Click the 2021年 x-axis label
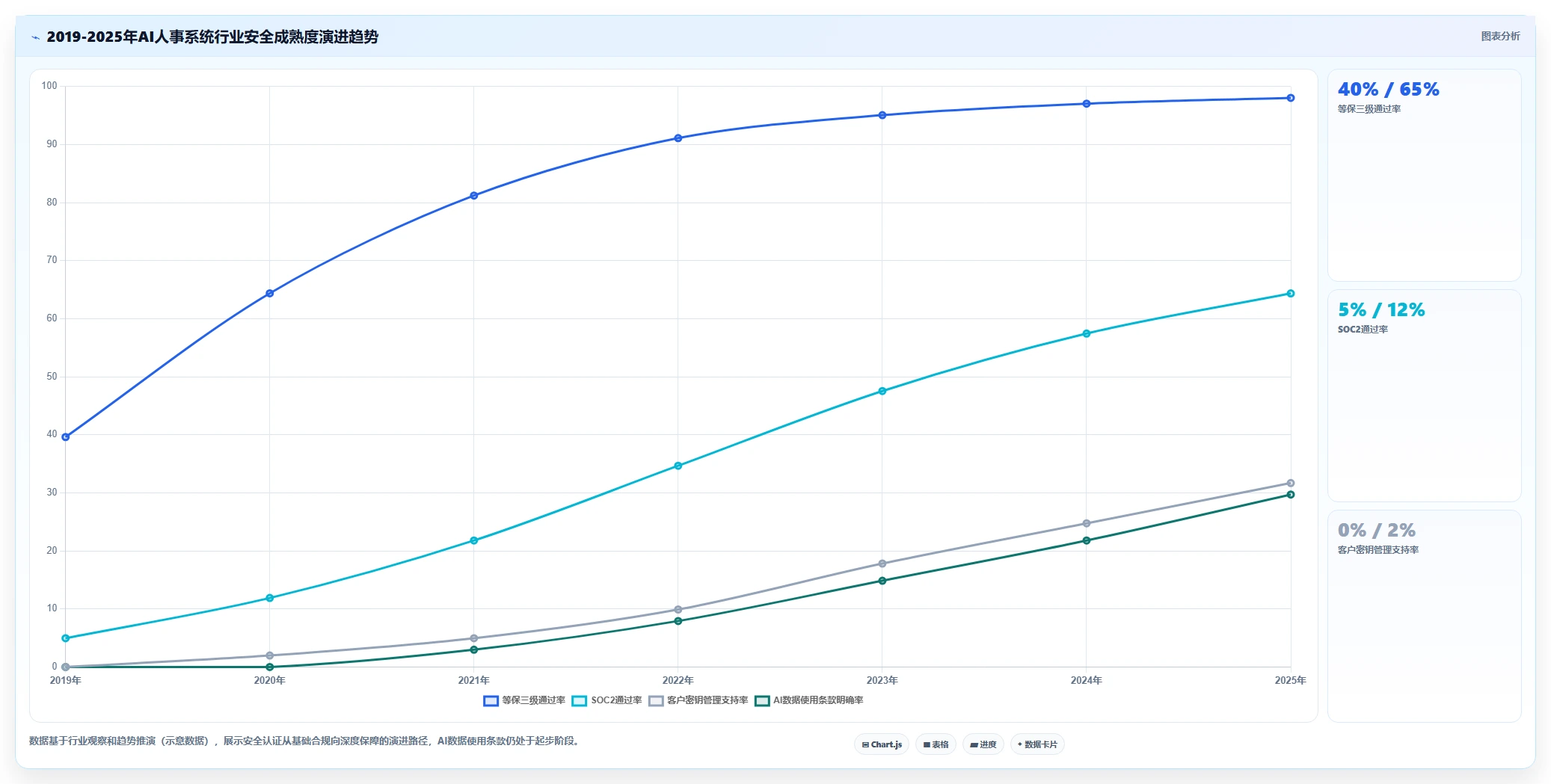 pos(474,680)
